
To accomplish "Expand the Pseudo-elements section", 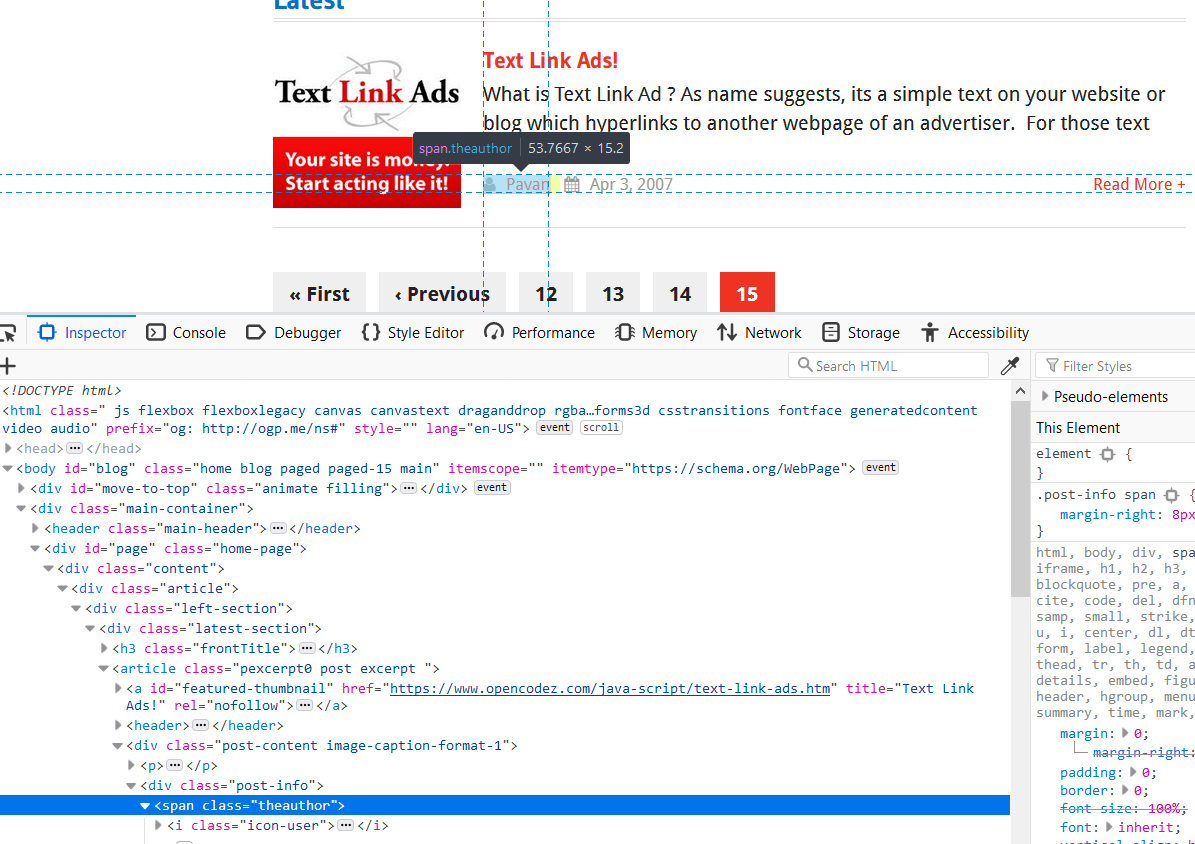I will coord(1045,396).
